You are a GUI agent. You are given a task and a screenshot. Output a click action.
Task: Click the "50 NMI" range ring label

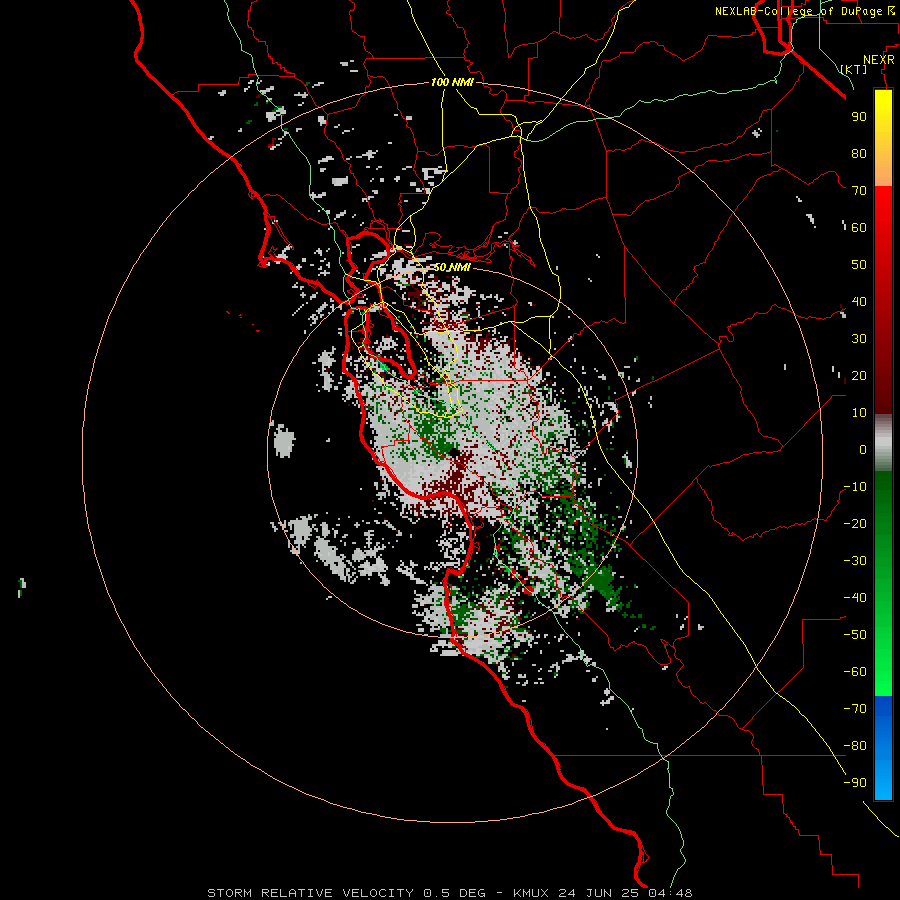pos(451,267)
